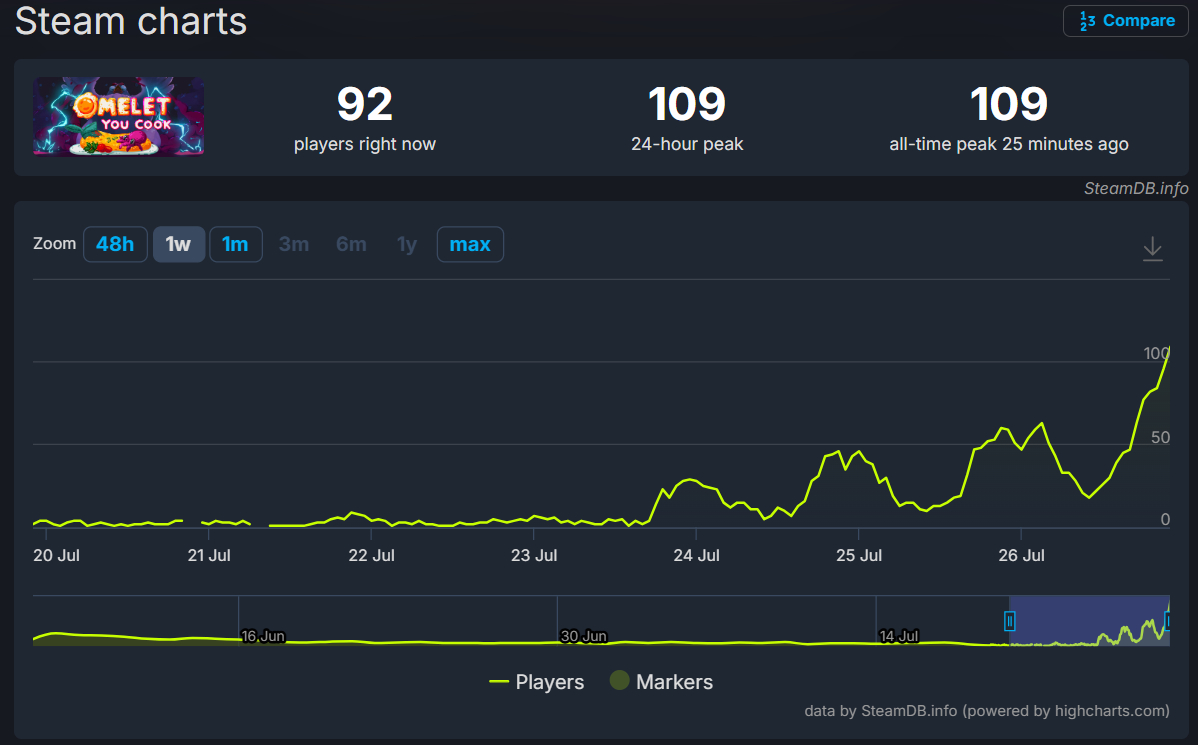Viewport: 1198px width, 745px height.
Task: Select the 1w zoom range
Action: click(179, 244)
